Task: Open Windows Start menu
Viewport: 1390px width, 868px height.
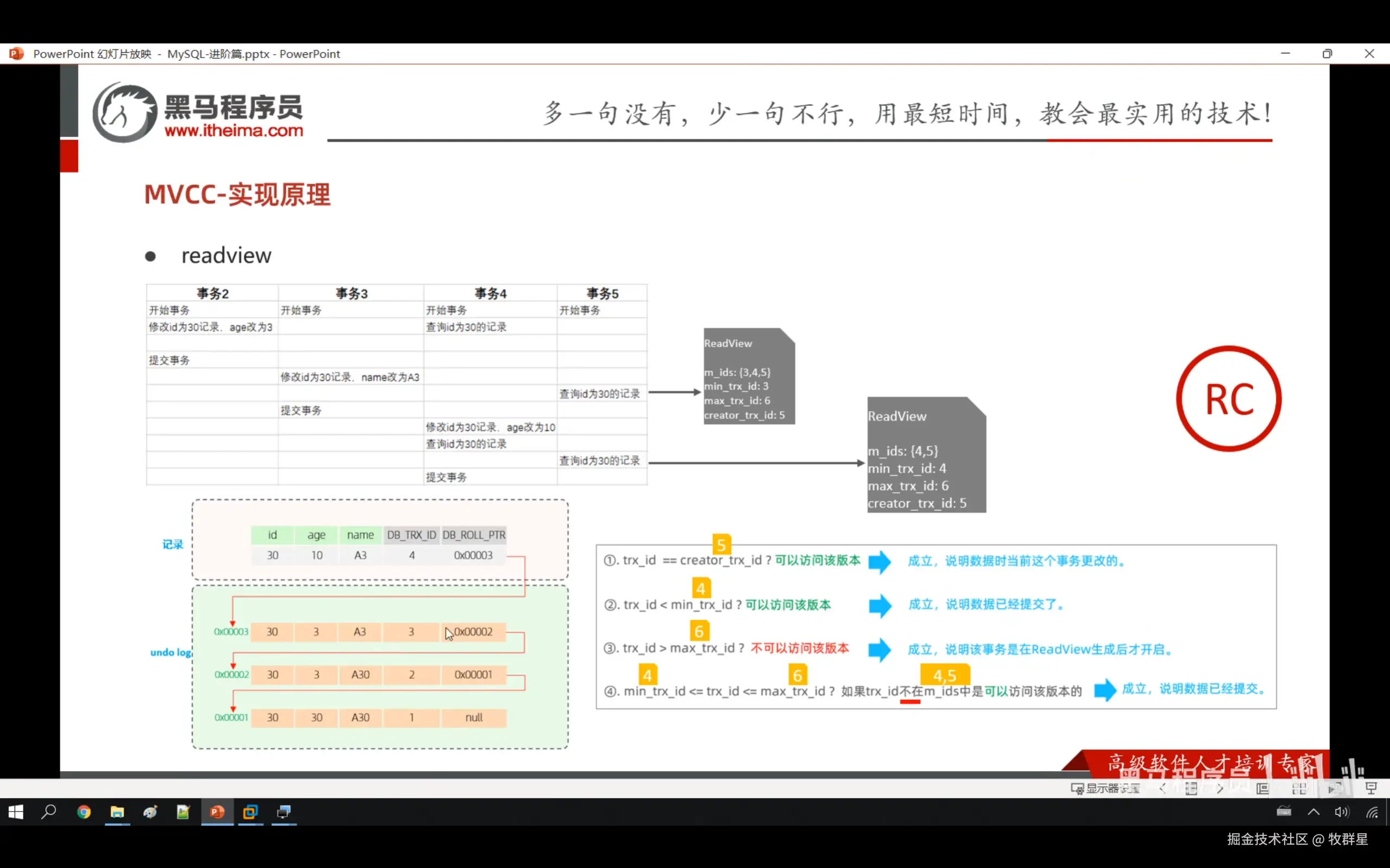Action: click(16, 812)
